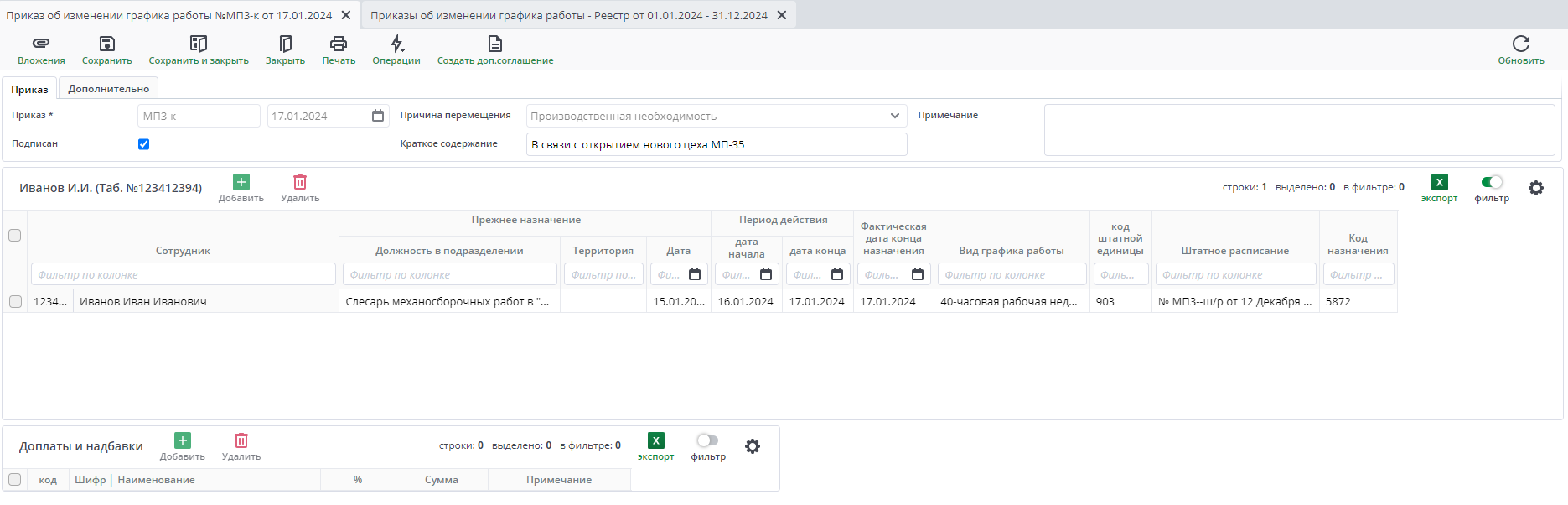Viewport: 1568px width, 505px height.
Task: Click the Обновить refresh icon
Action: point(1520,44)
